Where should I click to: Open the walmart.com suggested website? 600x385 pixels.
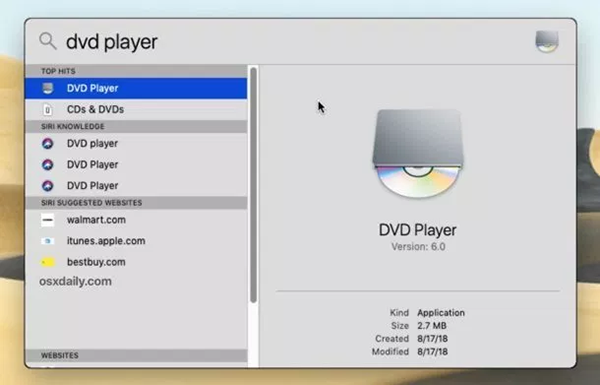[136, 220]
